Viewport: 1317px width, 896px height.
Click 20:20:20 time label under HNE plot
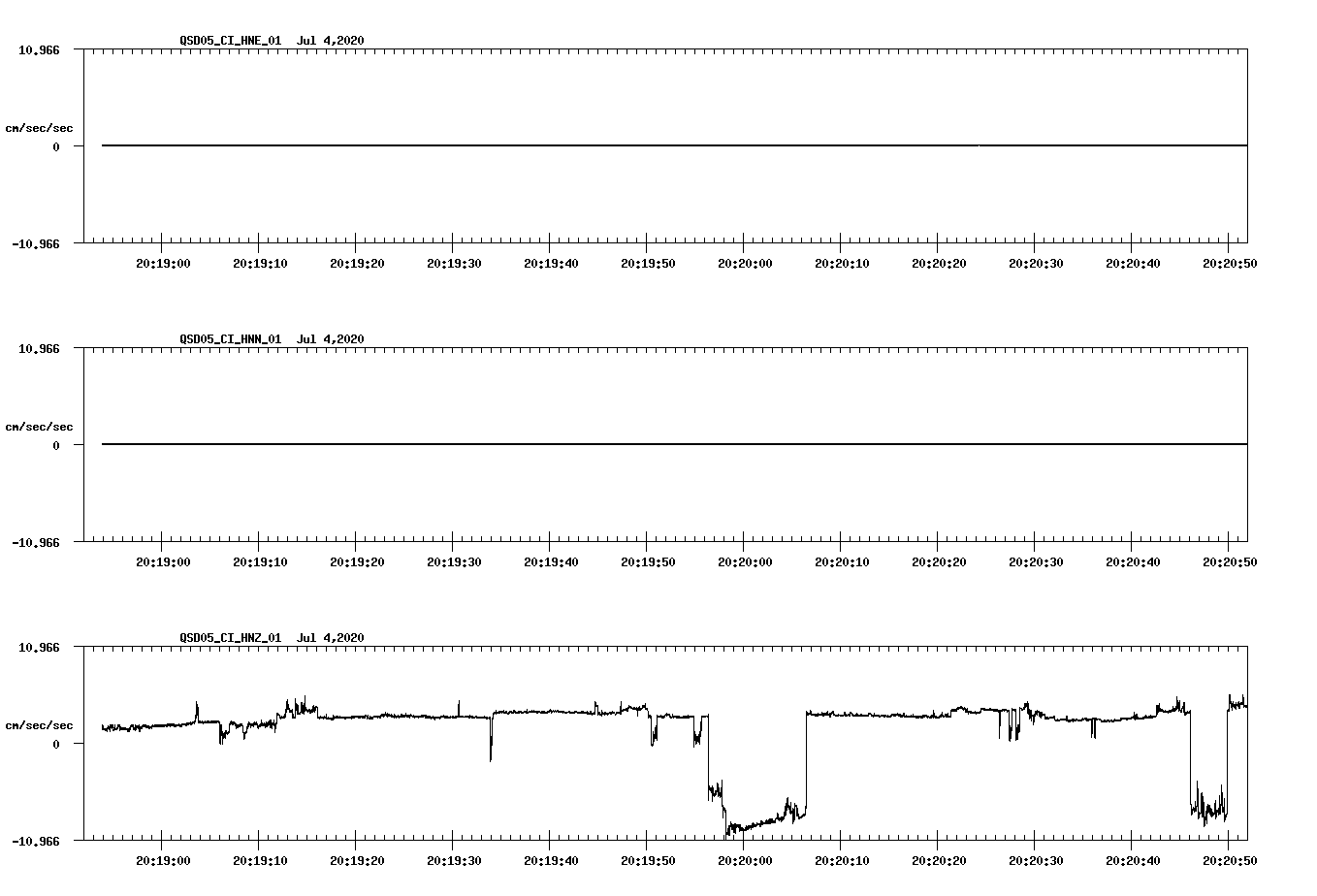[938, 263]
